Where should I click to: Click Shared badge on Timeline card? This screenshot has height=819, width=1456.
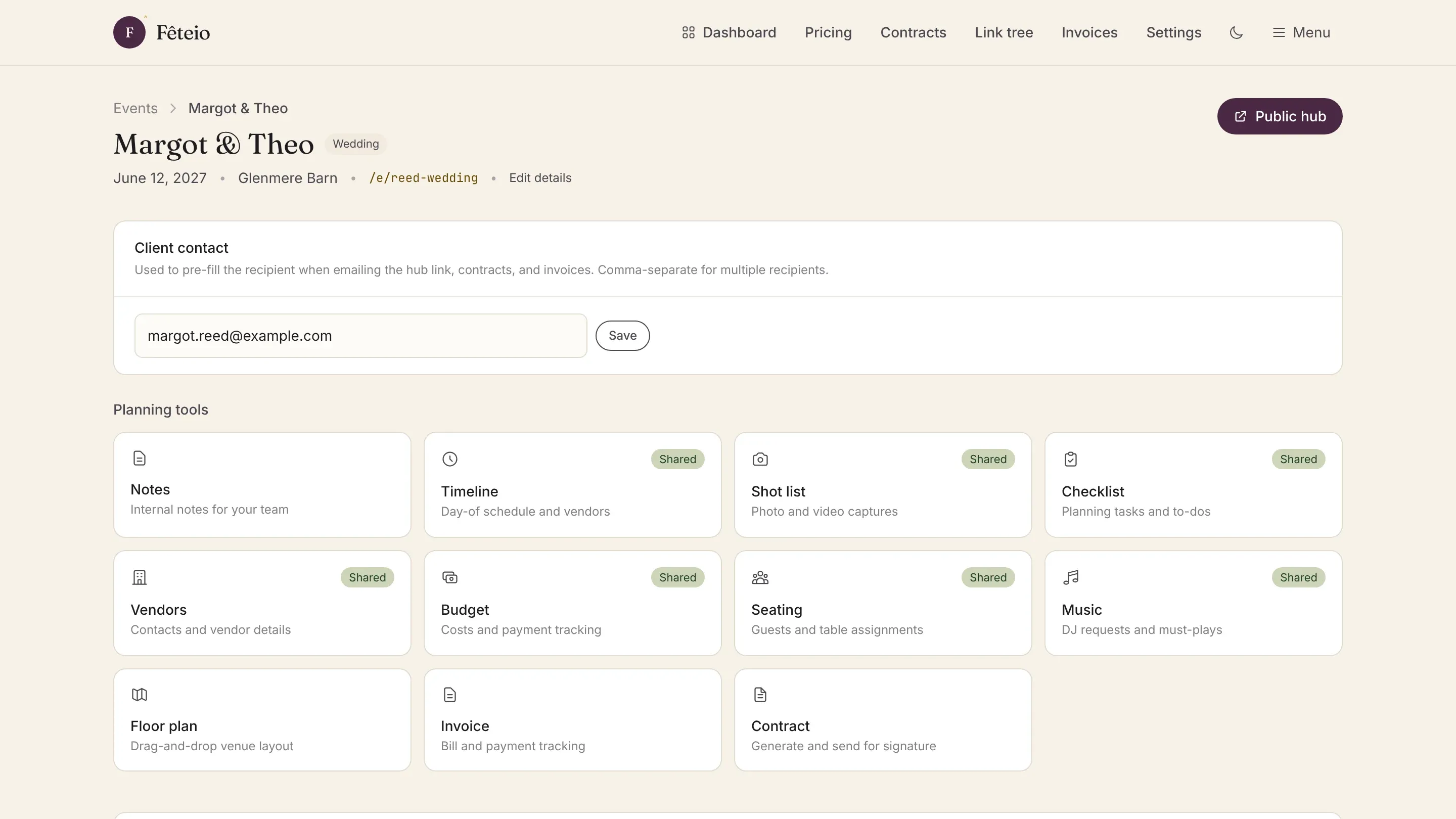[x=677, y=459]
